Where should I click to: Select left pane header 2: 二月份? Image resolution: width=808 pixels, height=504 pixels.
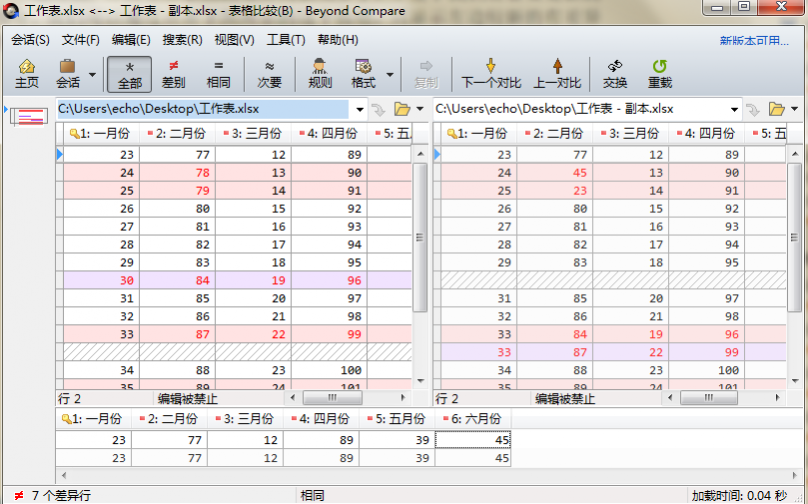(177, 133)
